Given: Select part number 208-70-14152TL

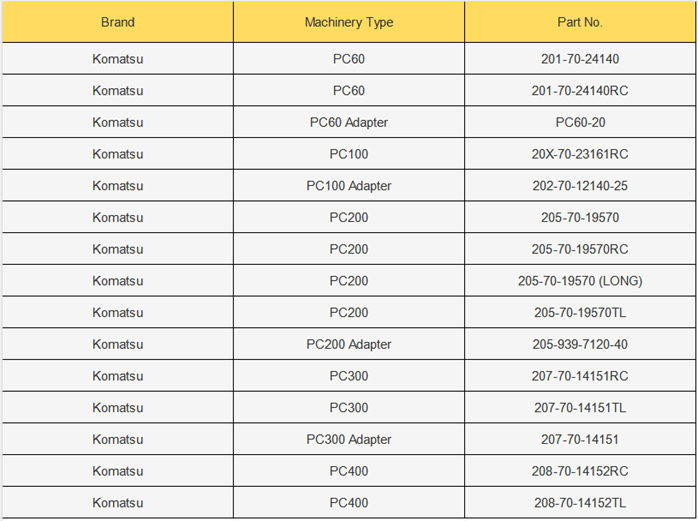Looking at the screenshot, I should (580, 503).
